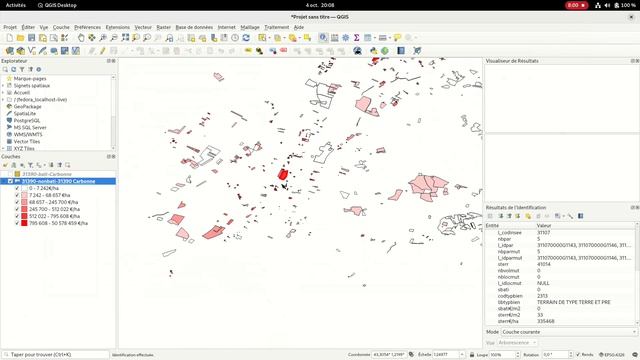Uncheck the 68 657 - 245 700 €/ha class
This screenshot has width=640, height=360.
(x=17, y=202)
